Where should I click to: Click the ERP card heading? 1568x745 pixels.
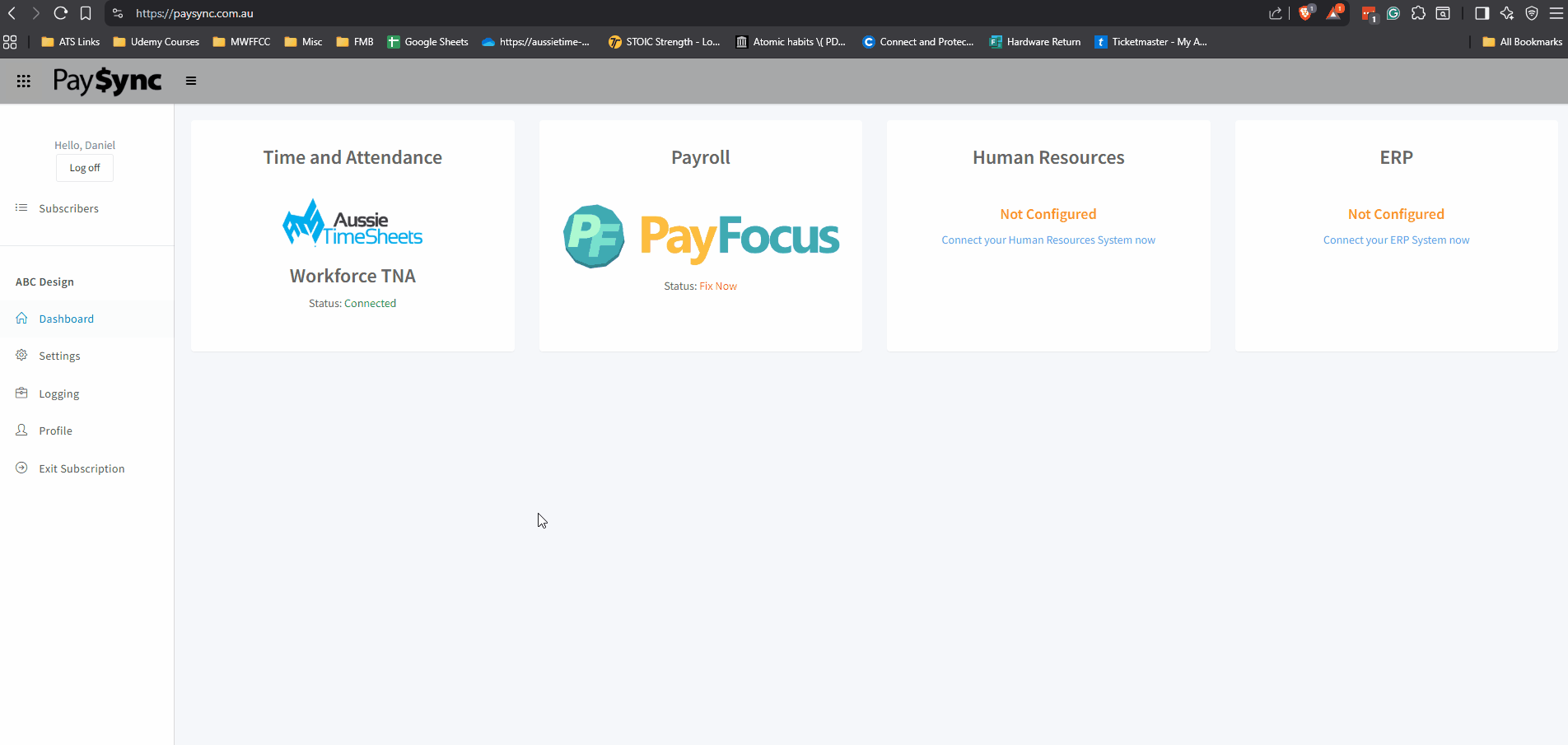(x=1396, y=157)
